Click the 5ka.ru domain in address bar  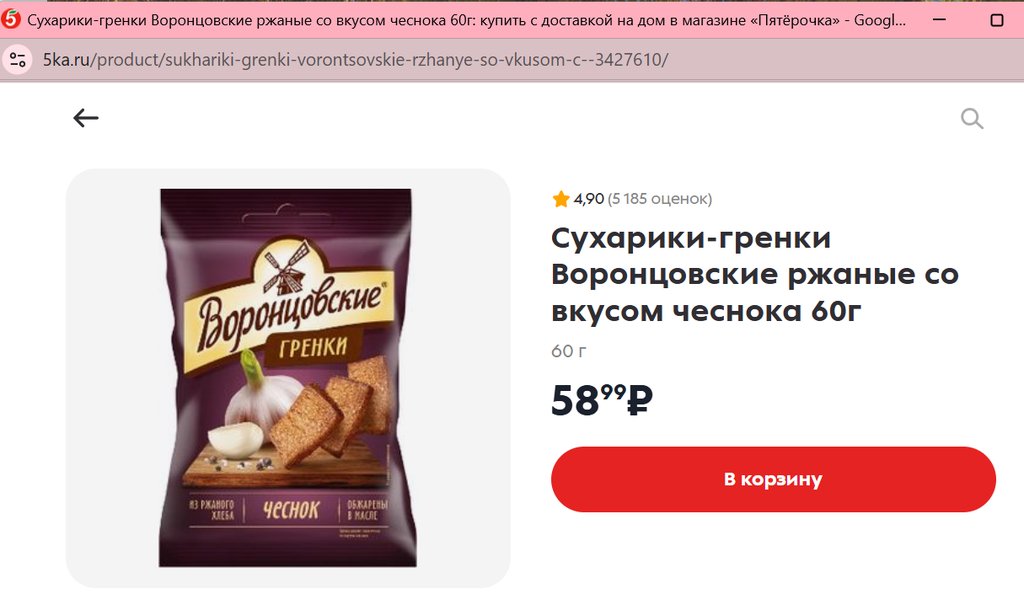pyautogui.click(x=66, y=60)
